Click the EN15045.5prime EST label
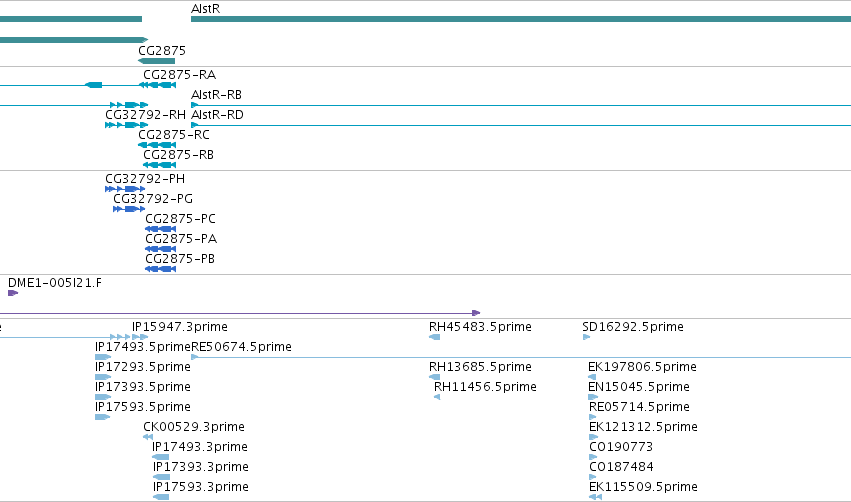Screen dimensions: 851x502 (639, 387)
